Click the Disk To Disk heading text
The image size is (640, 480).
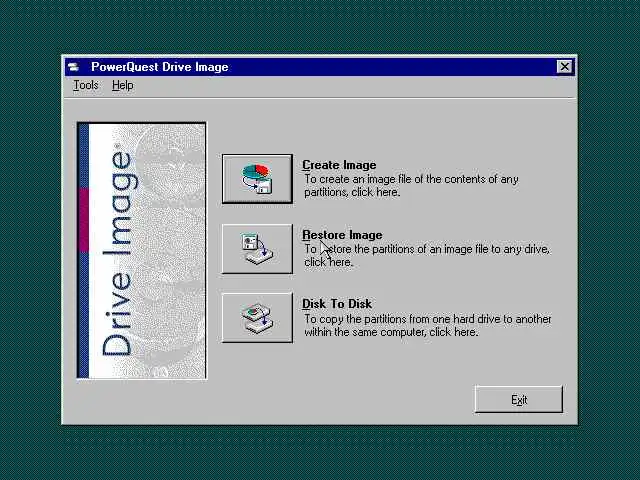[337, 304]
